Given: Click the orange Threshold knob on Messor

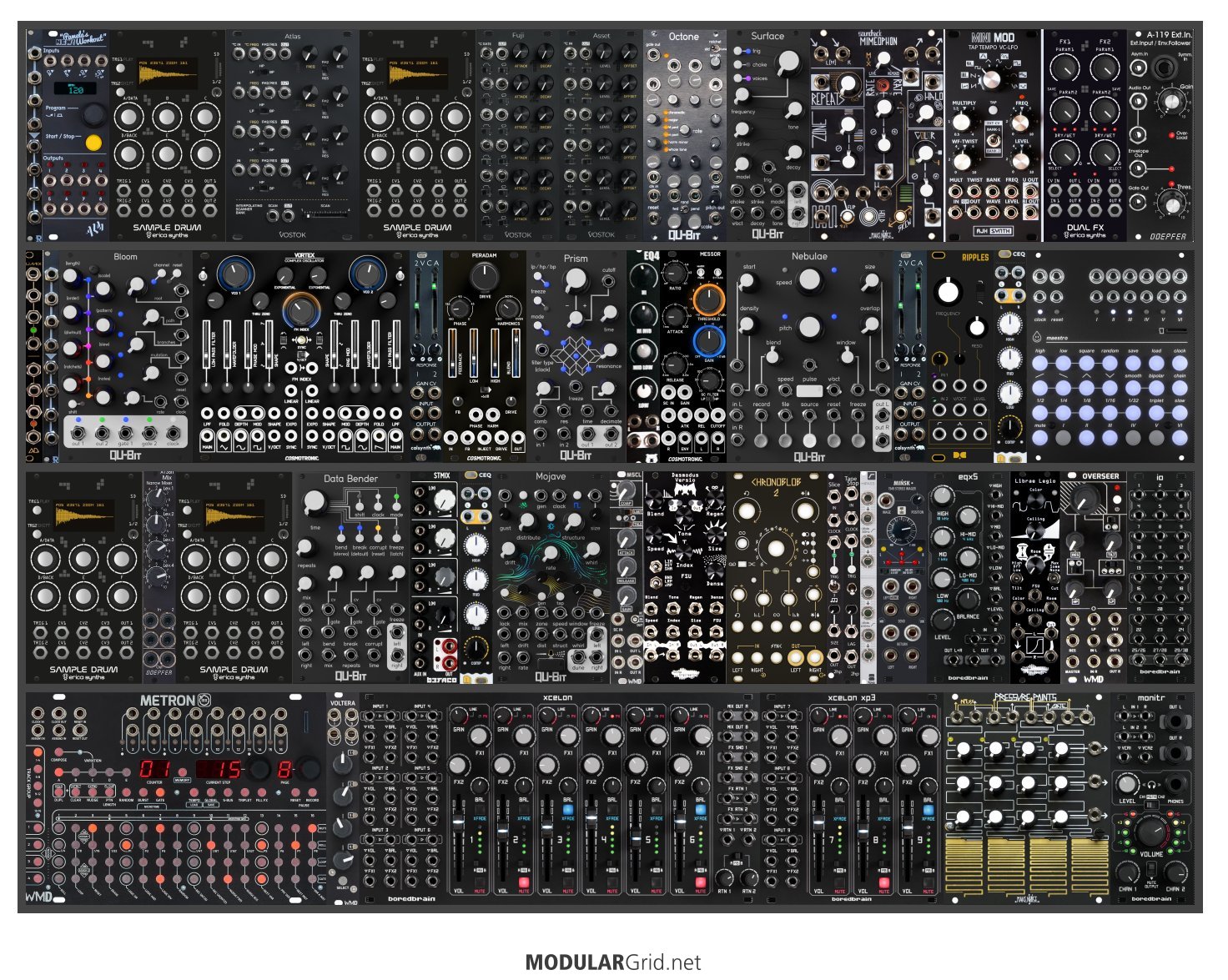Looking at the screenshot, I should pyautogui.click(x=707, y=300).
